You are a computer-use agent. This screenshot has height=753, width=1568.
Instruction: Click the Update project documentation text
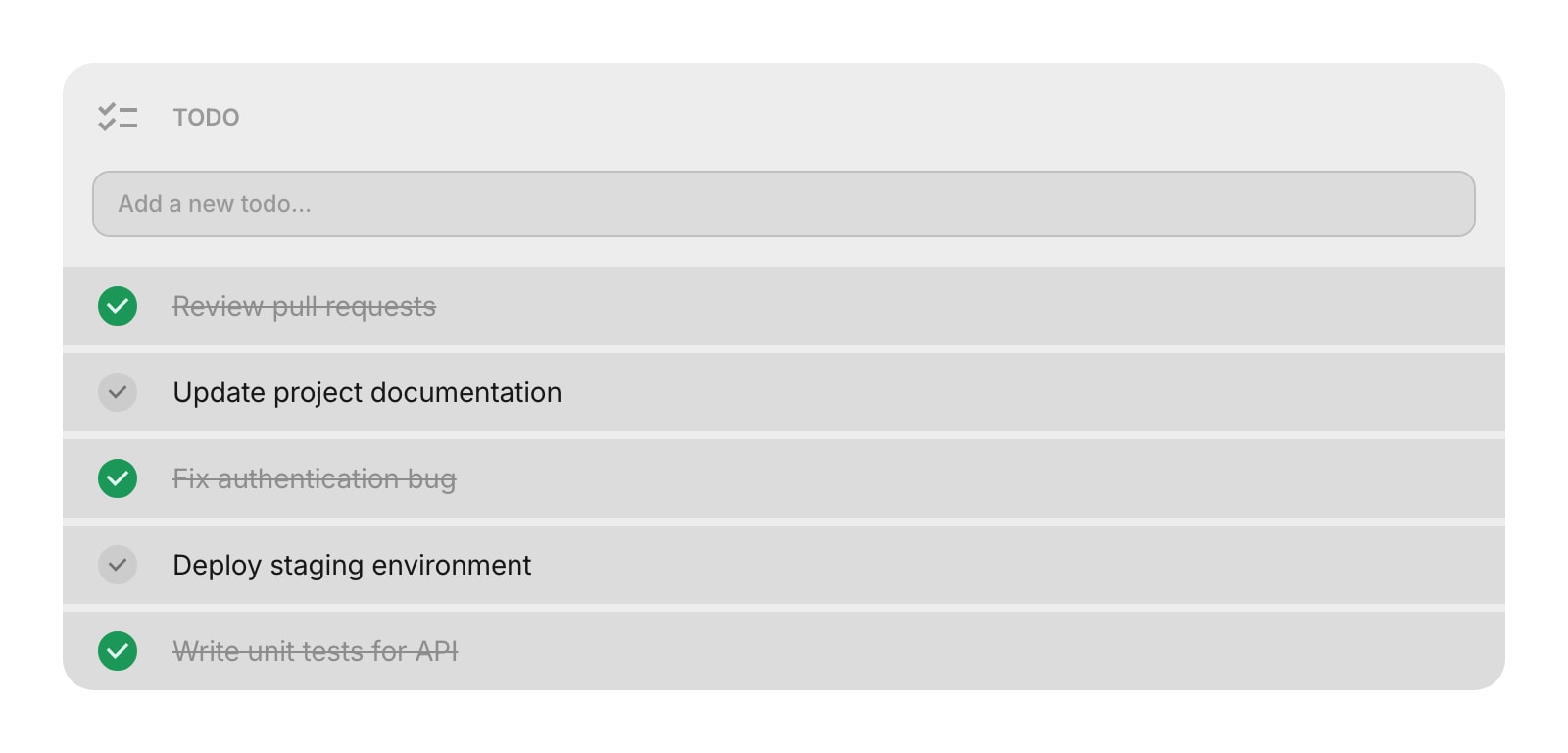click(367, 392)
